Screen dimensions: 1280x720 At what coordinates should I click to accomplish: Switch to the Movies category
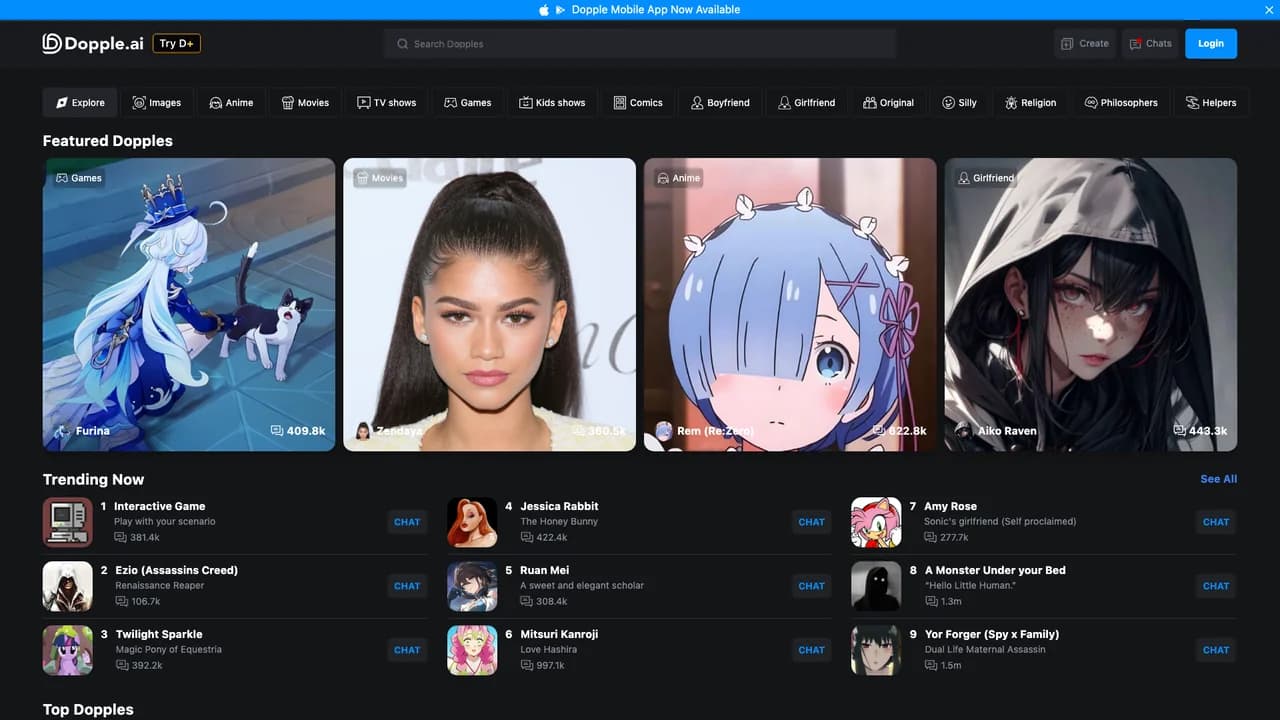(x=305, y=102)
